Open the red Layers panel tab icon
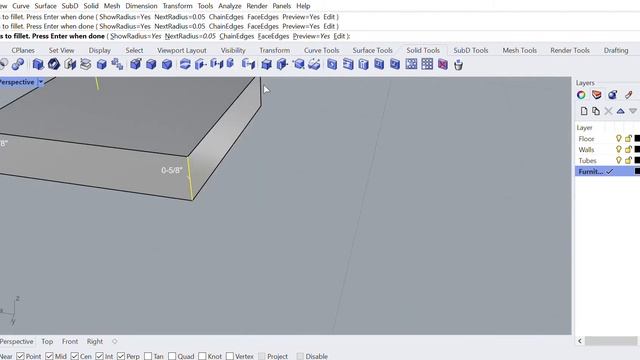Screen dimensions: 640x360 coord(597,95)
